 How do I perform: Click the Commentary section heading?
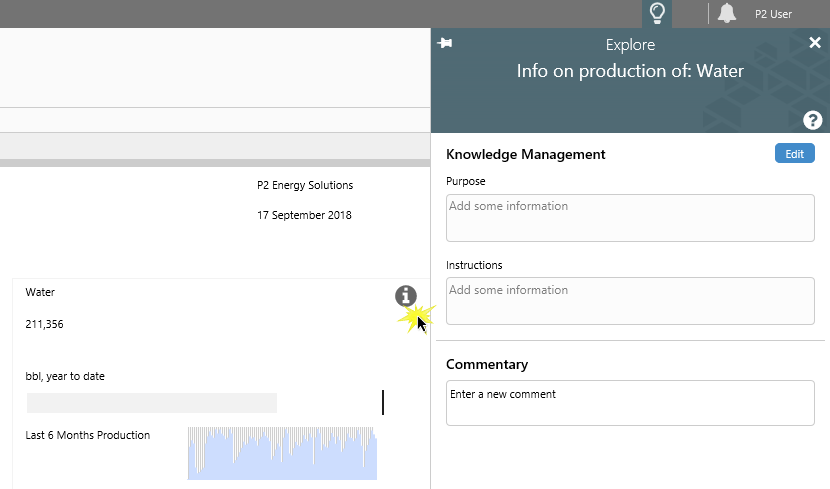(487, 364)
